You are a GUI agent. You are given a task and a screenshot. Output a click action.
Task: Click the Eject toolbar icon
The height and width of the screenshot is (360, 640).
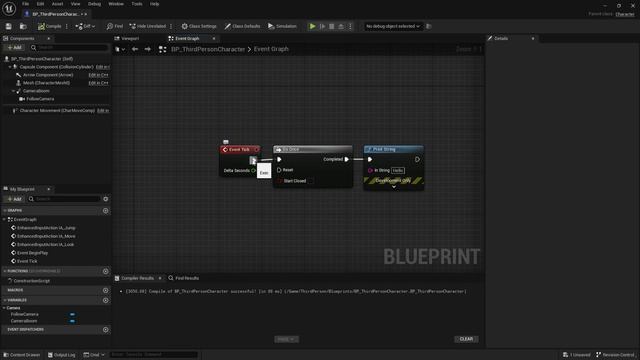(x=341, y=26)
